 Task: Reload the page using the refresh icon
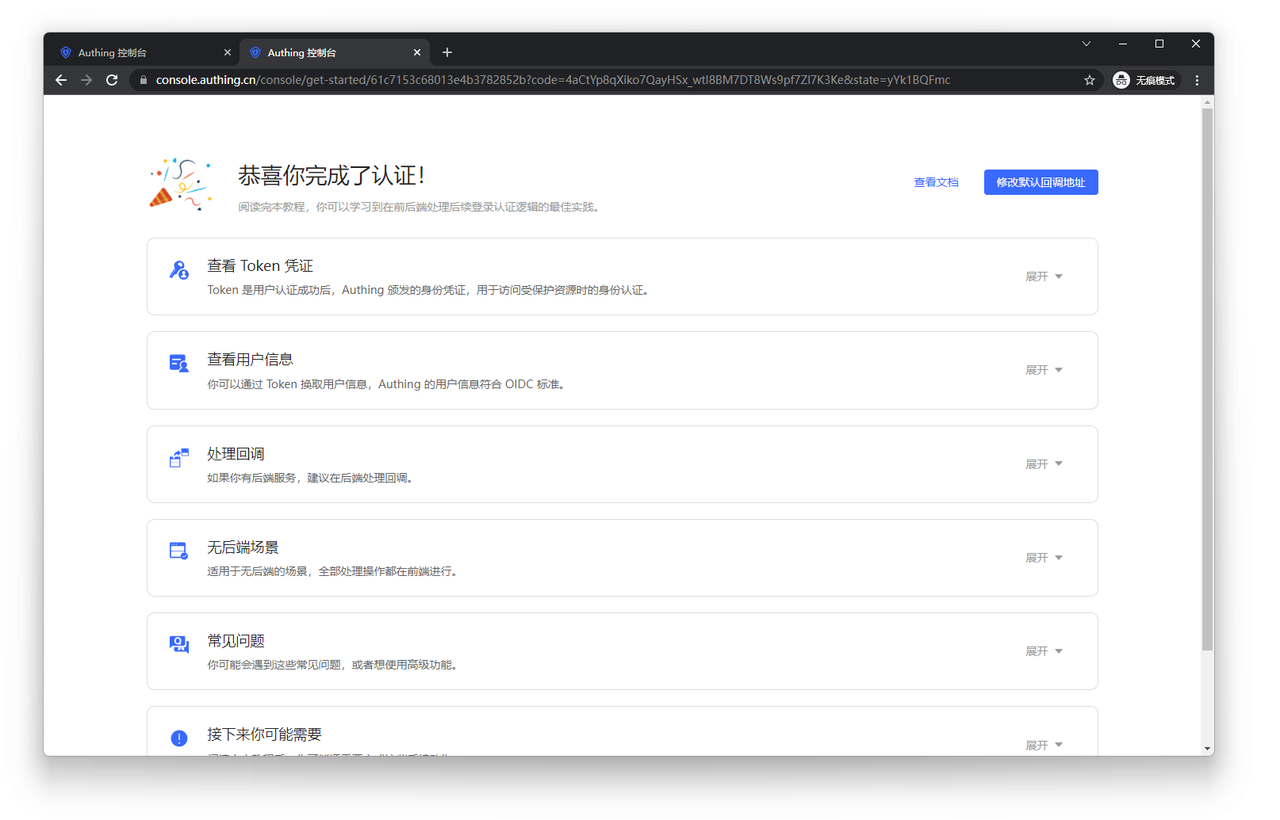point(112,80)
